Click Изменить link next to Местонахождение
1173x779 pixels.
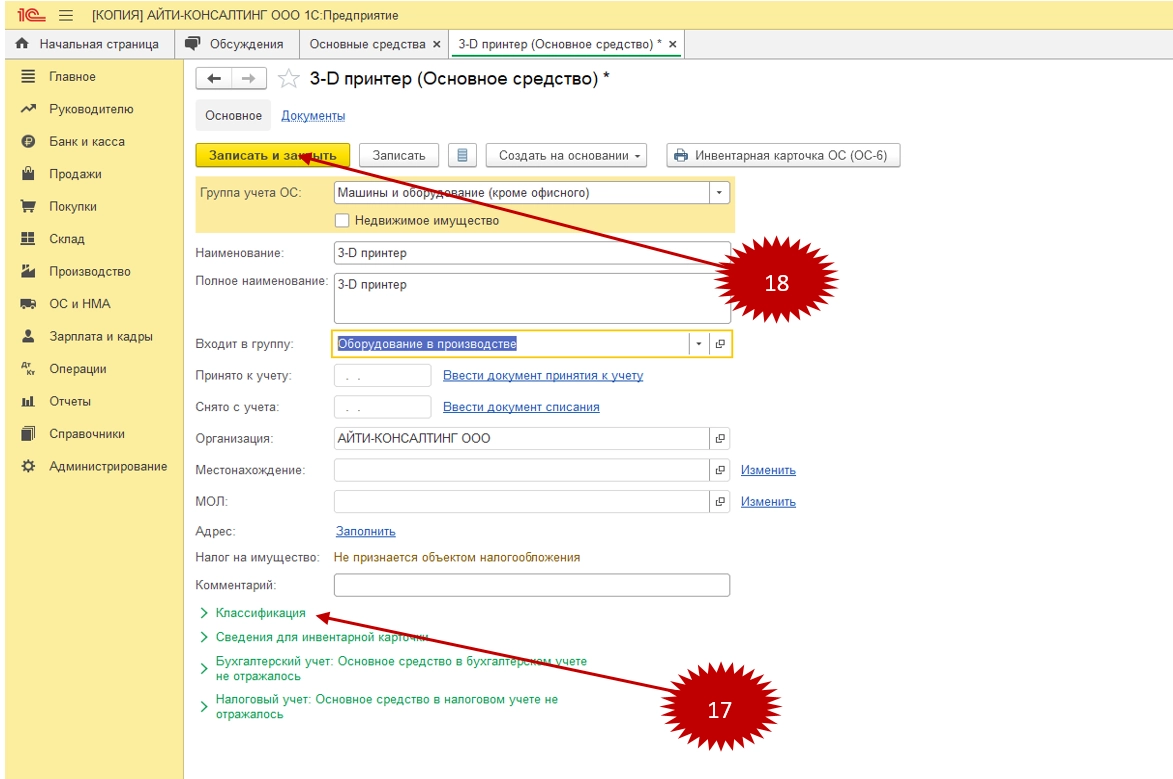point(768,470)
